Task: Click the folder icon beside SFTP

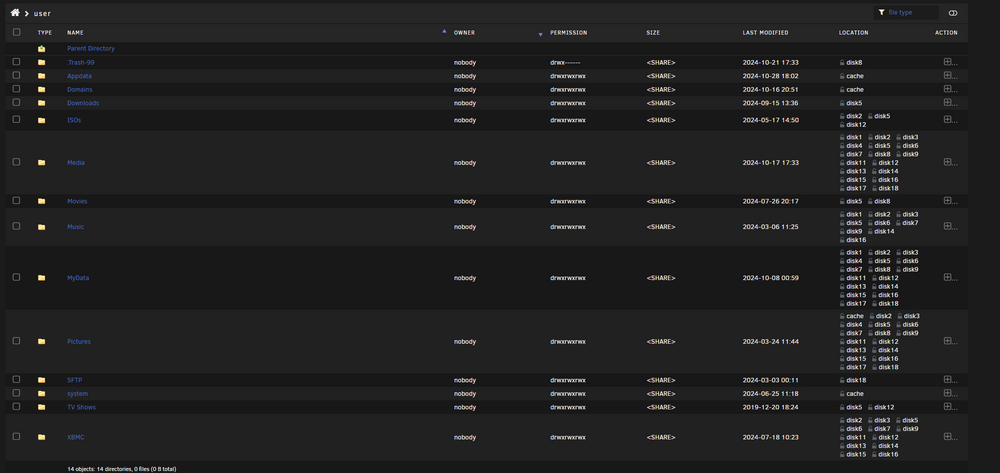Action: point(41,380)
